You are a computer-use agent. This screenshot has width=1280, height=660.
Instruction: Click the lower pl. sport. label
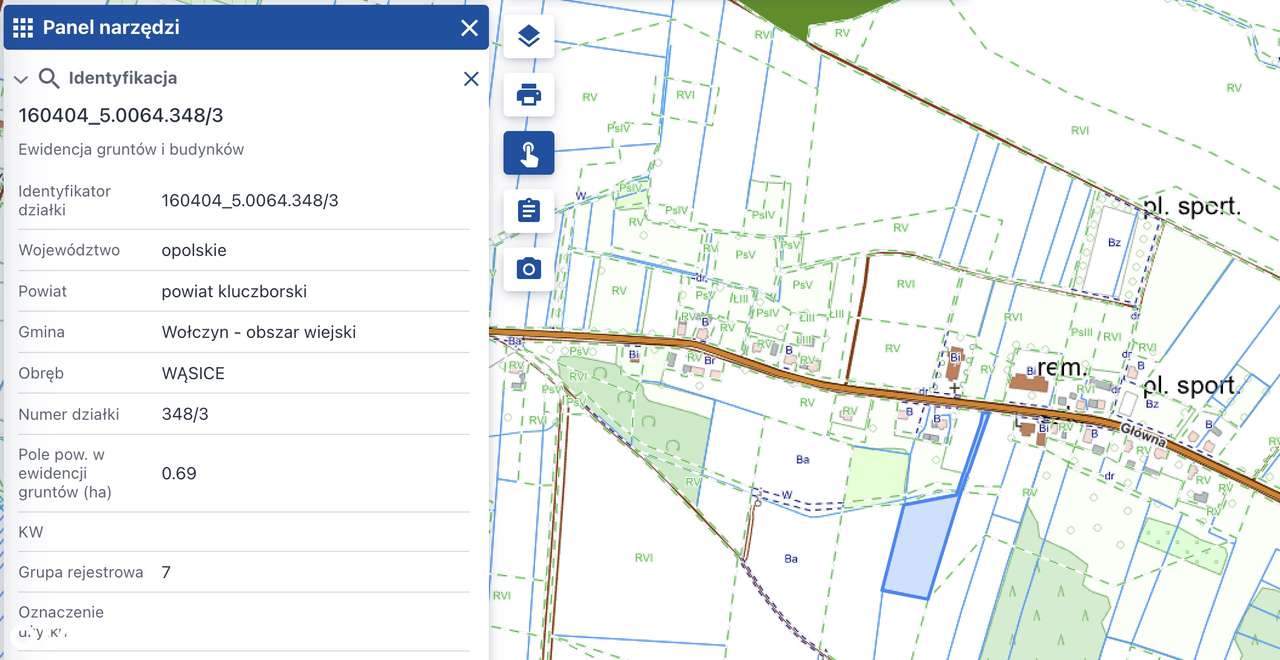click(1192, 386)
